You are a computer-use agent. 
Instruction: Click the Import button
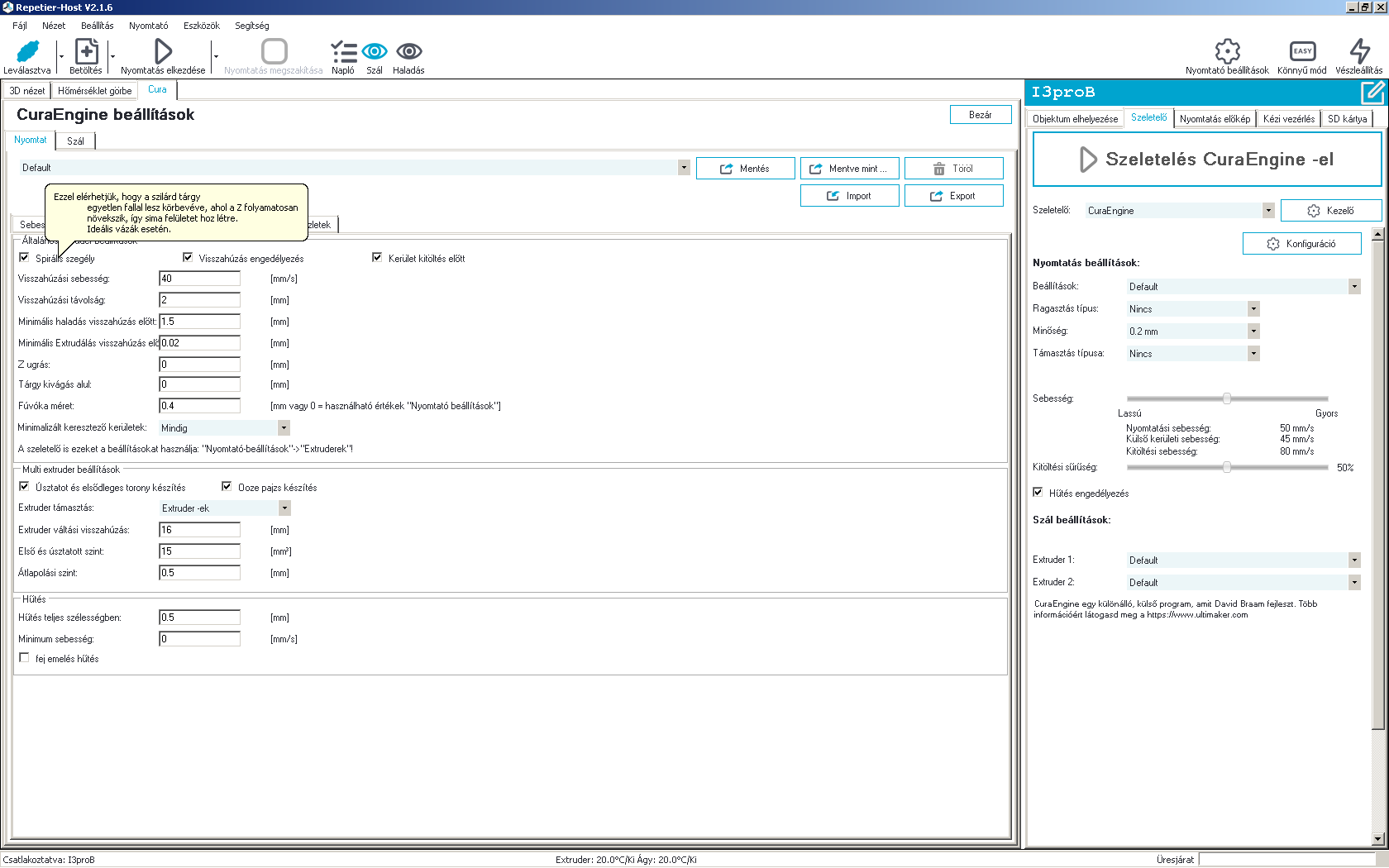pyautogui.click(x=850, y=196)
